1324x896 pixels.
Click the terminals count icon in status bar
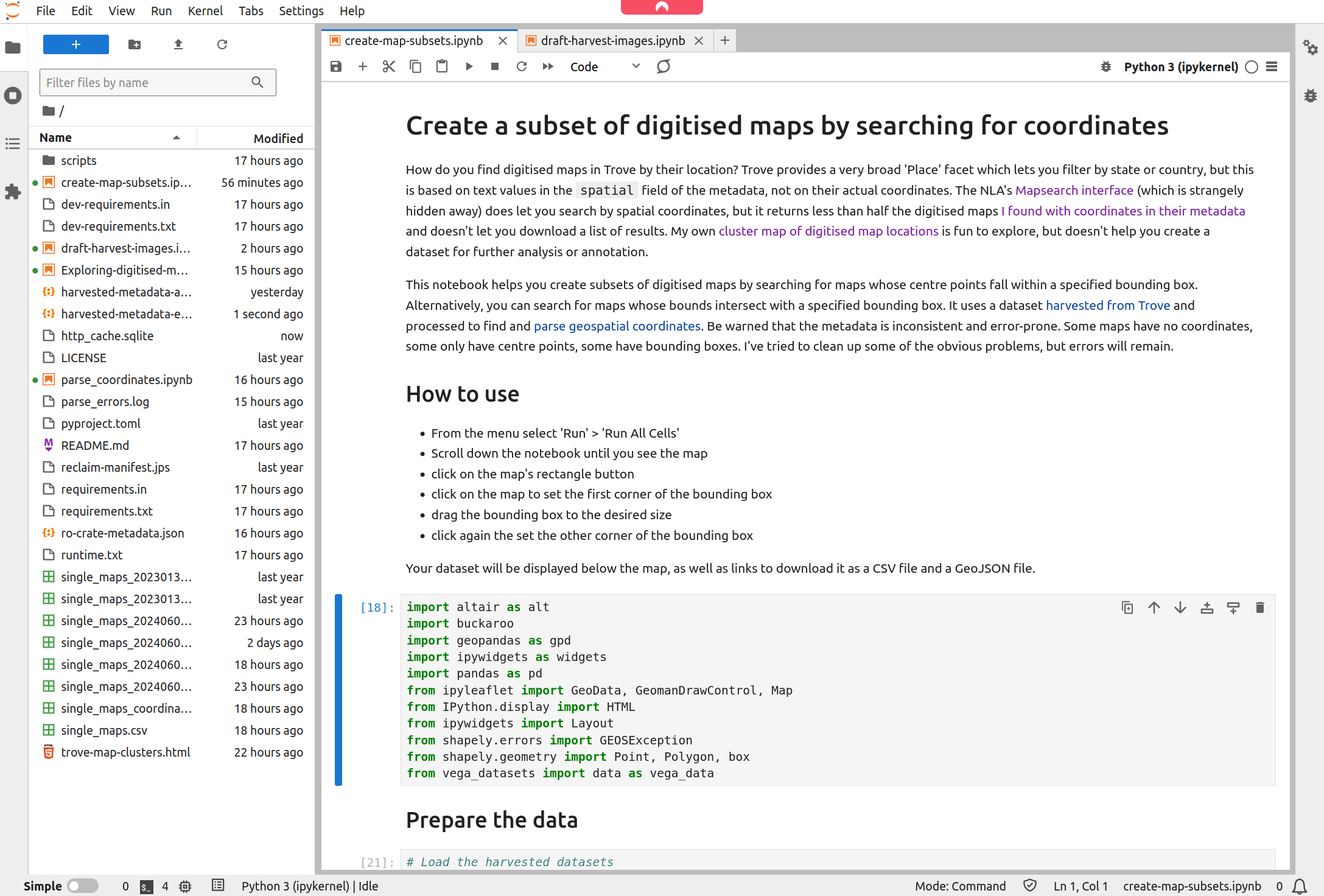click(x=147, y=886)
